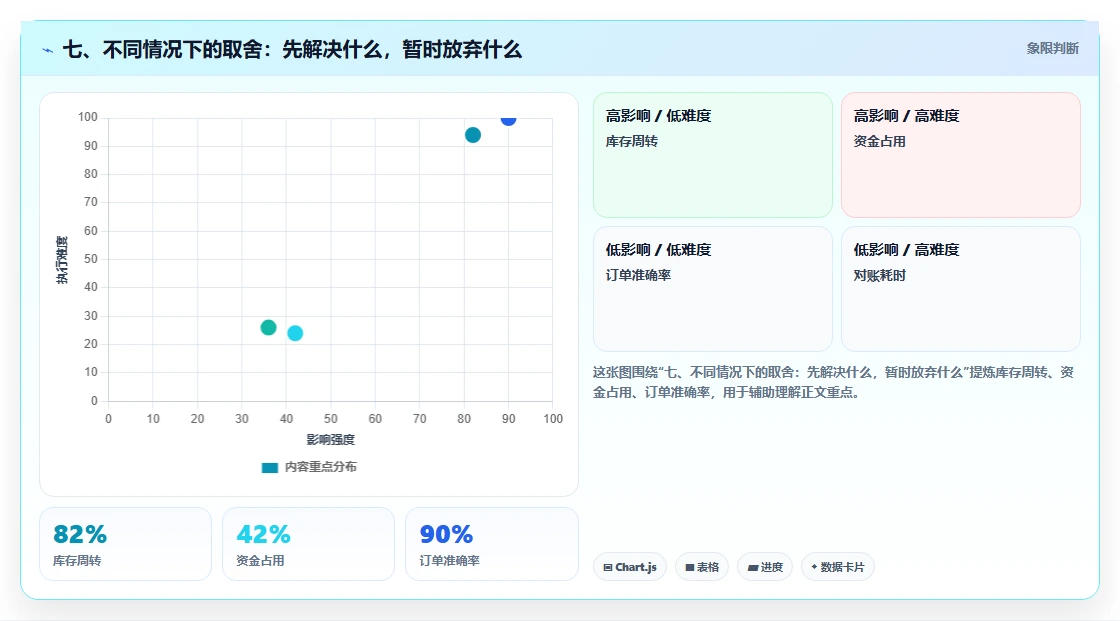
Task: Click the icon inside the Chart.js chip
Action: point(608,567)
